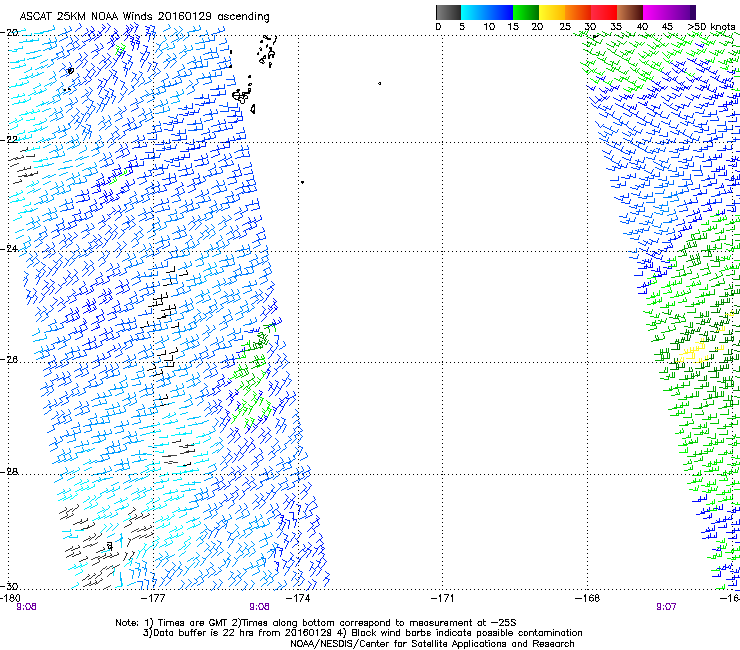740x650 pixels.
Task: Click the -171 longitude axis label
Action: pyautogui.click(x=443, y=598)
